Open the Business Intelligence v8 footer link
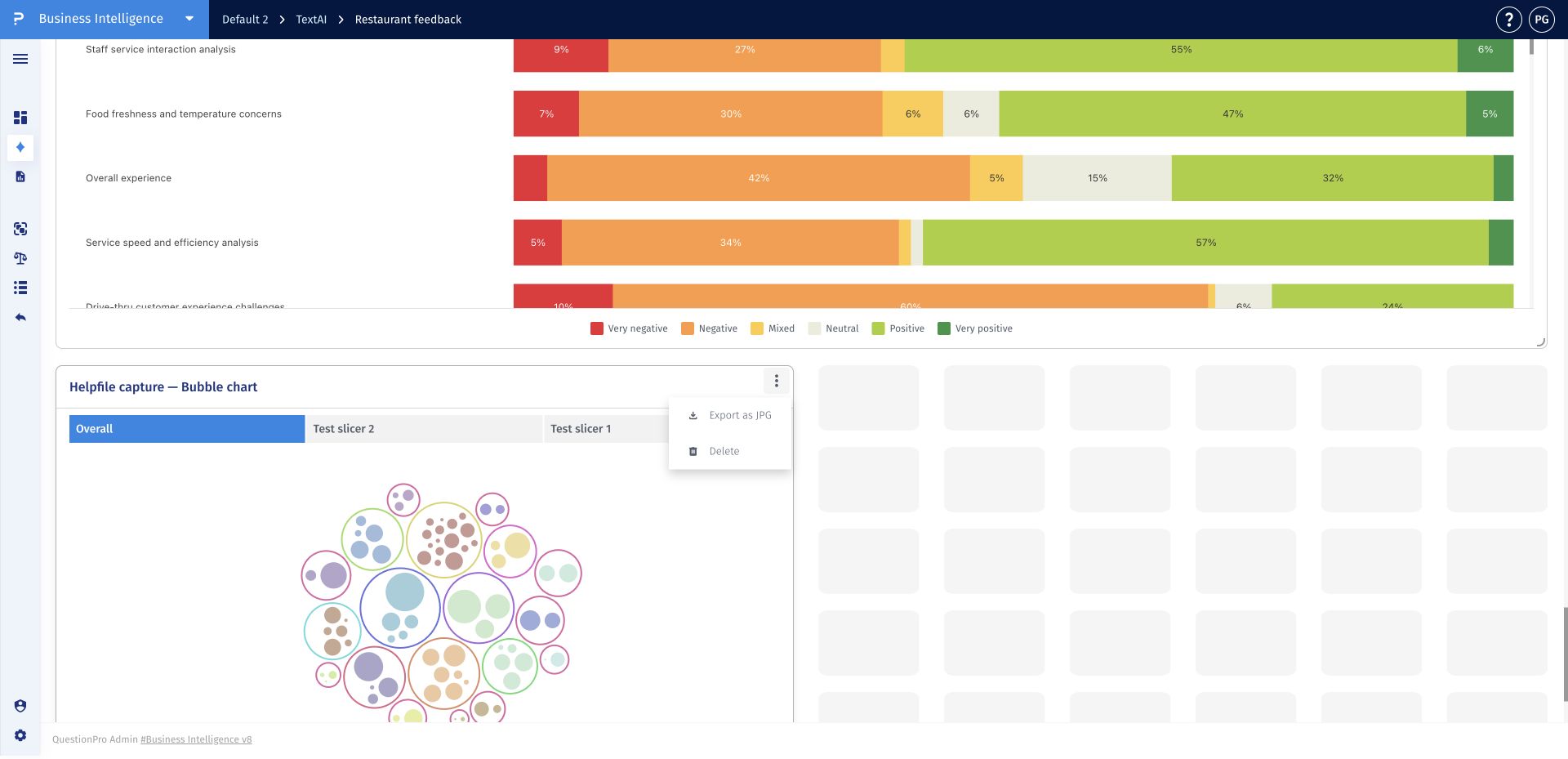Screen dimensions: 1568x759 pos(196,739)
